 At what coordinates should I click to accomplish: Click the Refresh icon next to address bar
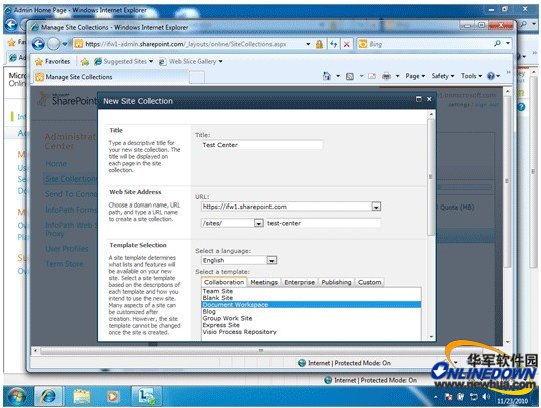coord(333,44)
